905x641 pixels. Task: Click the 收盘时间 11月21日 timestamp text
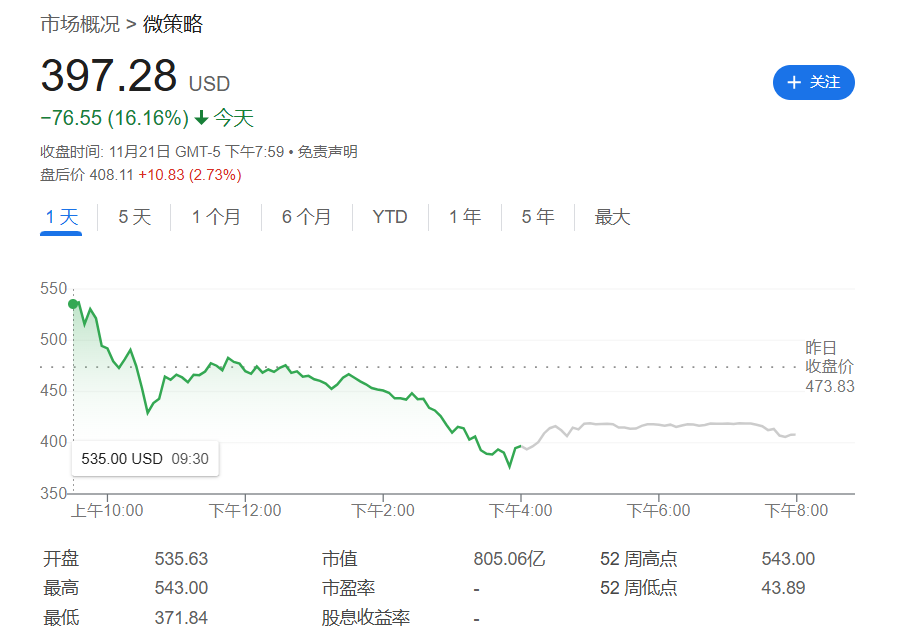tap(162, 152)
